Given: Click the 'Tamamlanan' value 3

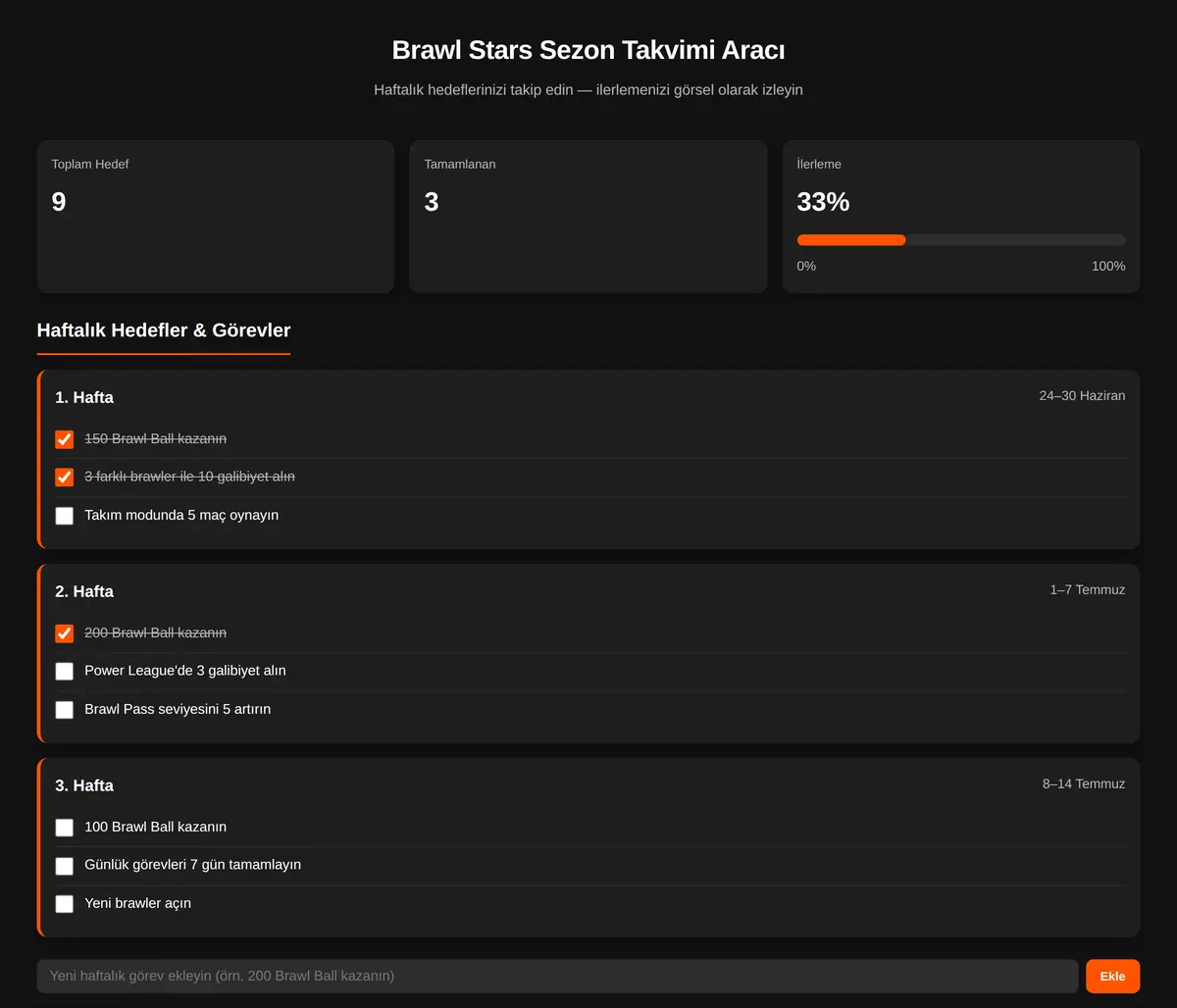Looking at the screenshot, I should [432, 202].
